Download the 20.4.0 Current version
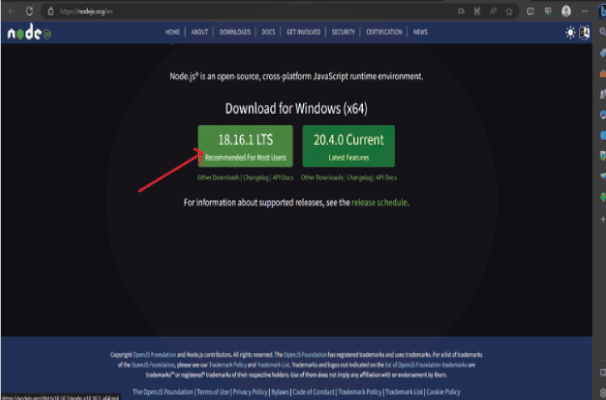The image size is (606, 400). (x=347, y=145)
